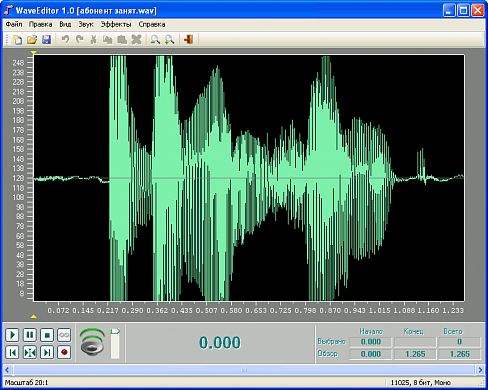The height and width of the screenshot is (390, 488).
Task: Click the Delete X toolbar icon
Action: click(136, 40)
